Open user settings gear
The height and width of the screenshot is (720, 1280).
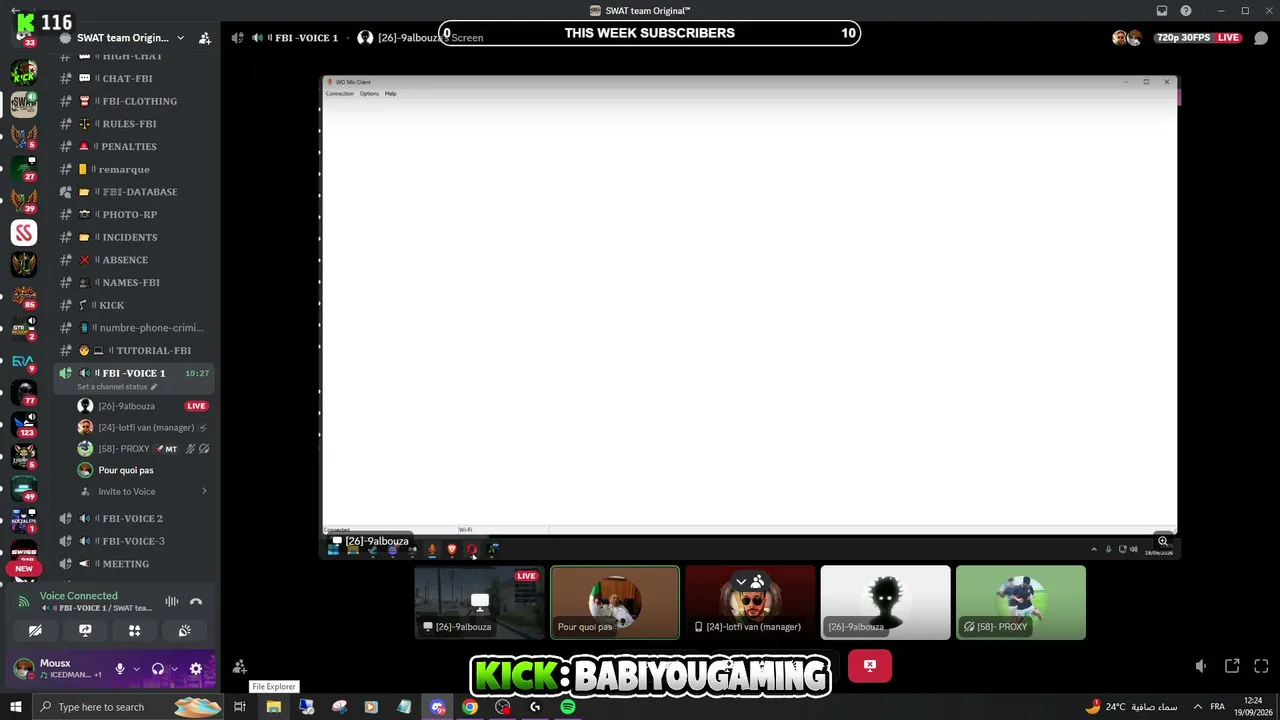196,669
